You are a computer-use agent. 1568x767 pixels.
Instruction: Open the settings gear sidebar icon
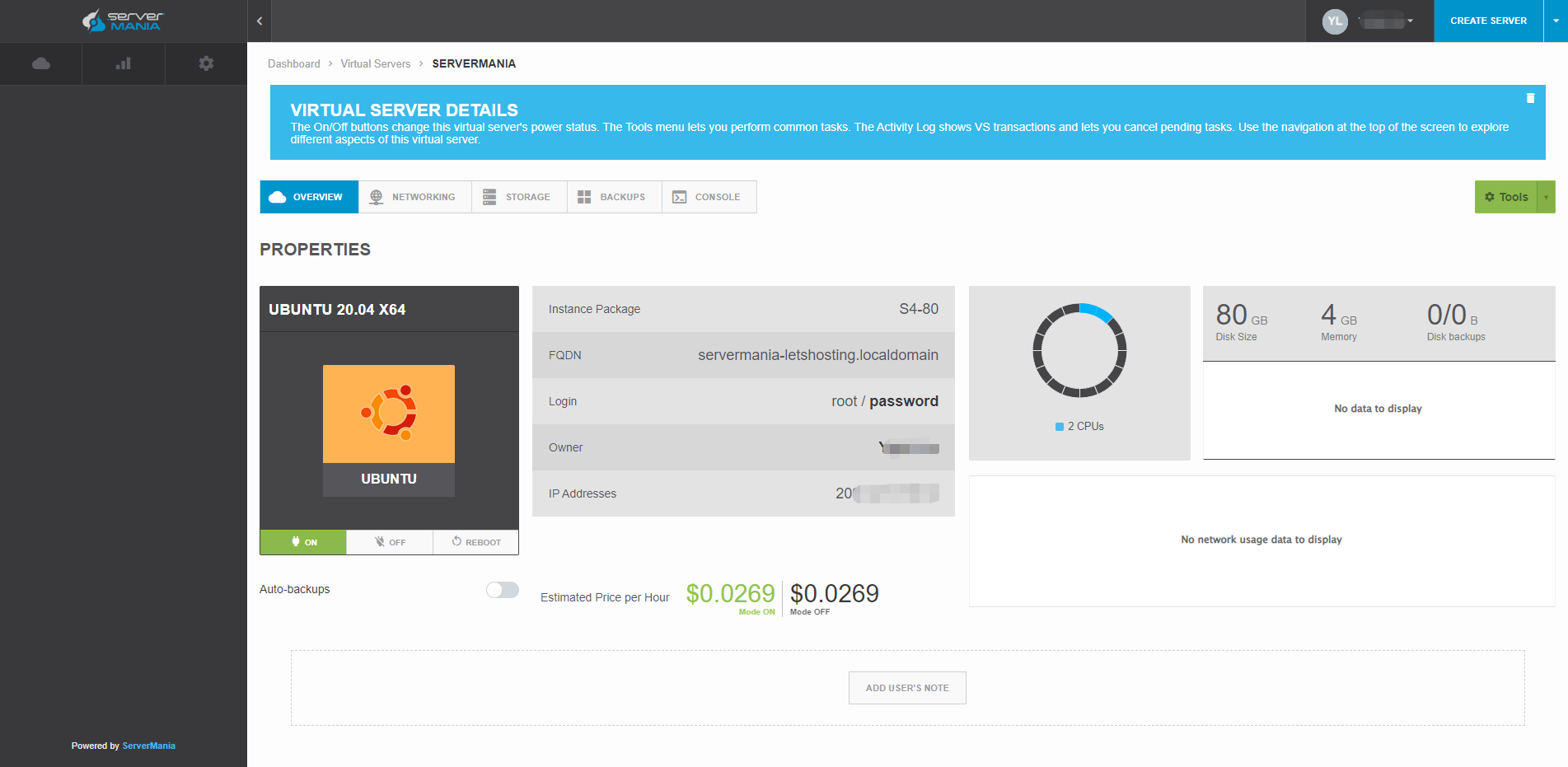(x=206, y=63)
